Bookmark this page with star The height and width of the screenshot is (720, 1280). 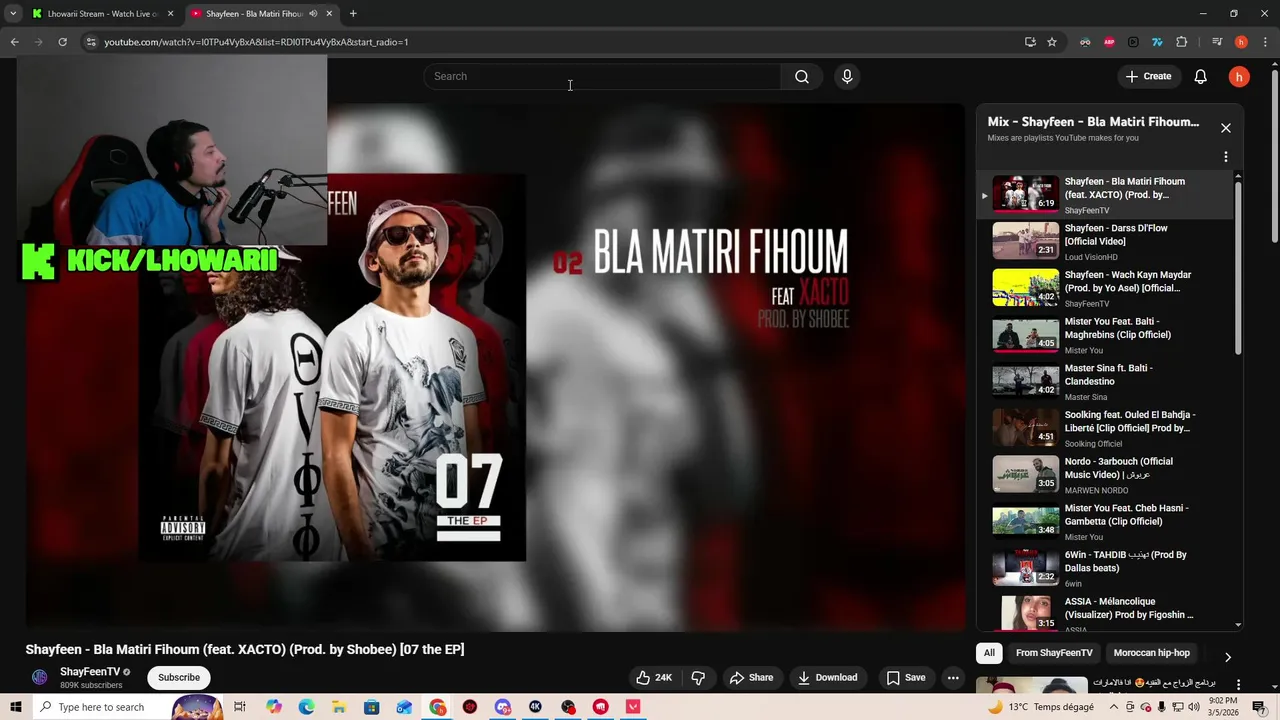click(1052, 42)
